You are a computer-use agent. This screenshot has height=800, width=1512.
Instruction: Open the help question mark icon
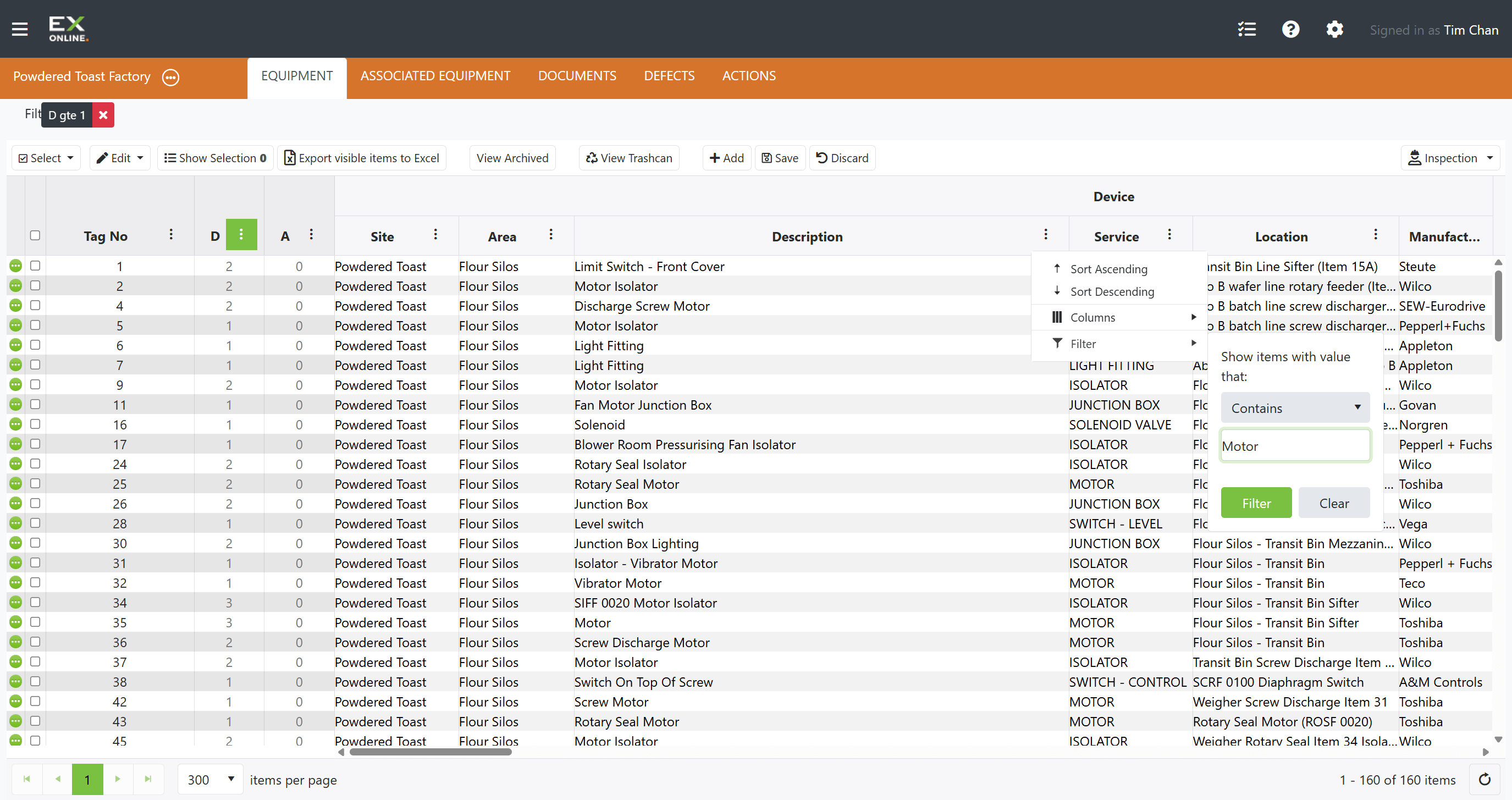pyautogui.click(x=1291, y=29)
